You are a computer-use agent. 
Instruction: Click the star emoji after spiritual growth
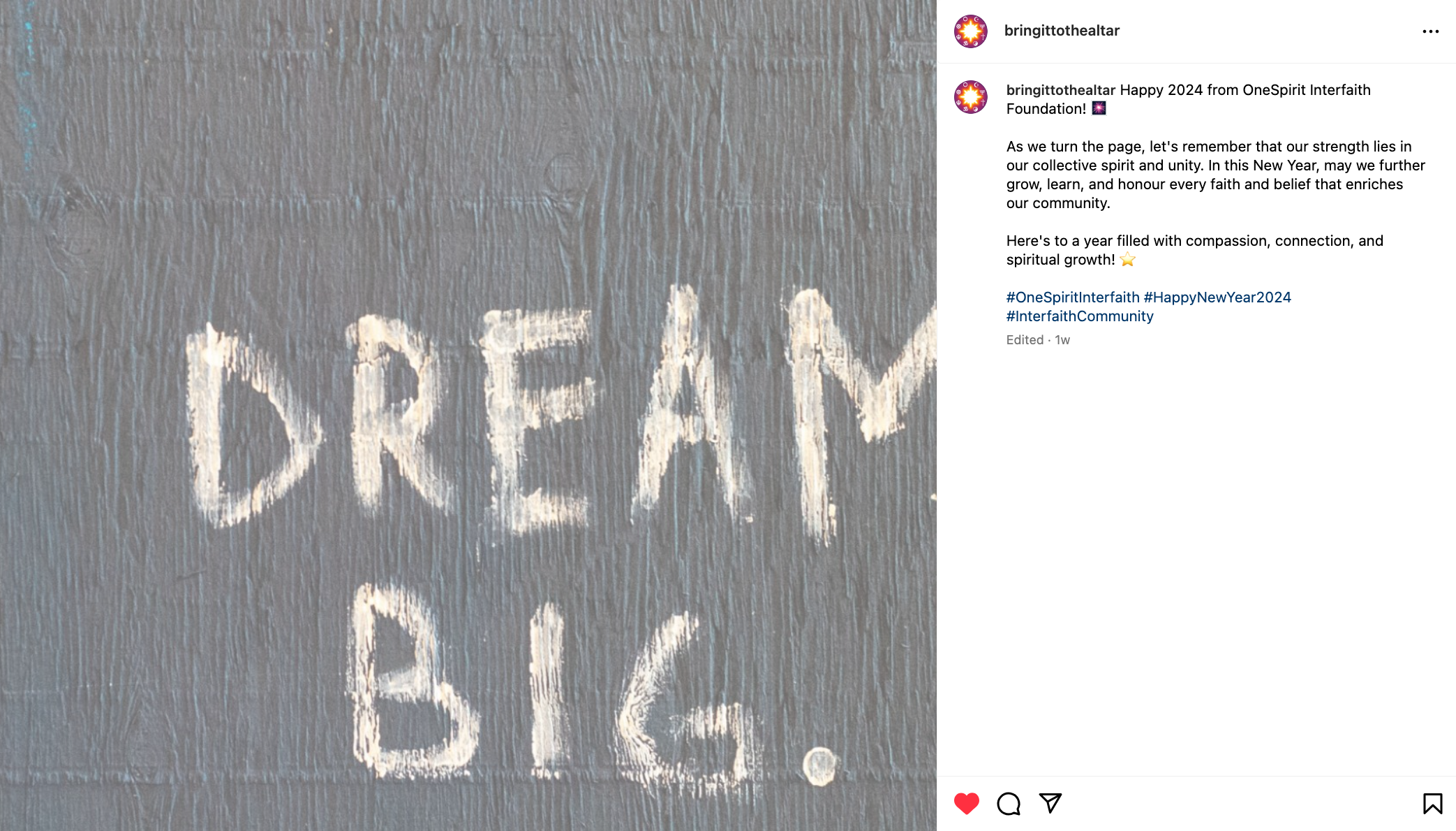(1127, 260)
